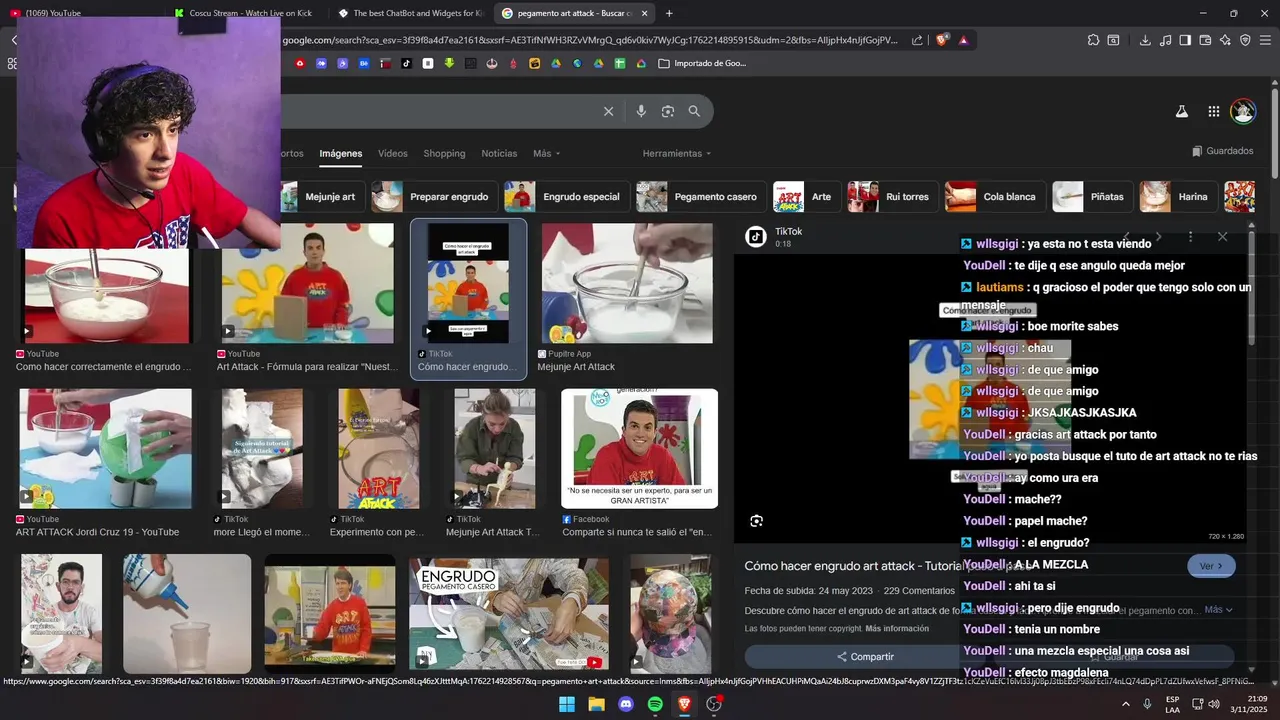Select the Preparar engrudo filter chip
The height and width of the screenshot is (720, 1280).
click(x=432, y=197)
